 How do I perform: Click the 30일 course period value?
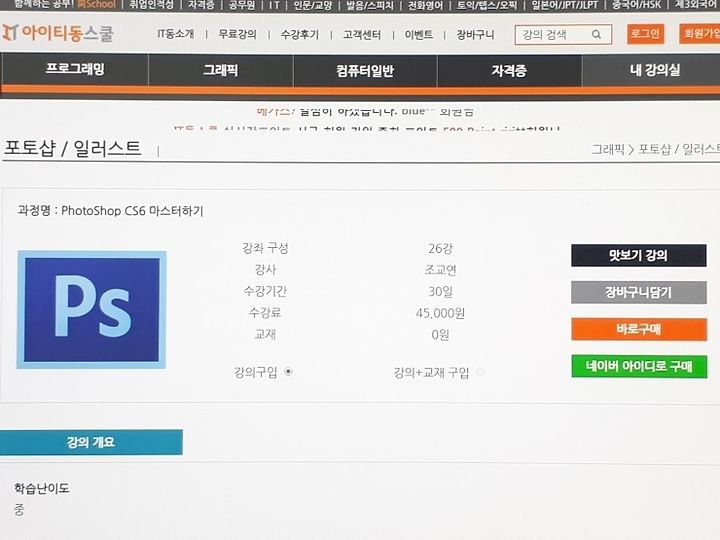(x=440, y=292)
